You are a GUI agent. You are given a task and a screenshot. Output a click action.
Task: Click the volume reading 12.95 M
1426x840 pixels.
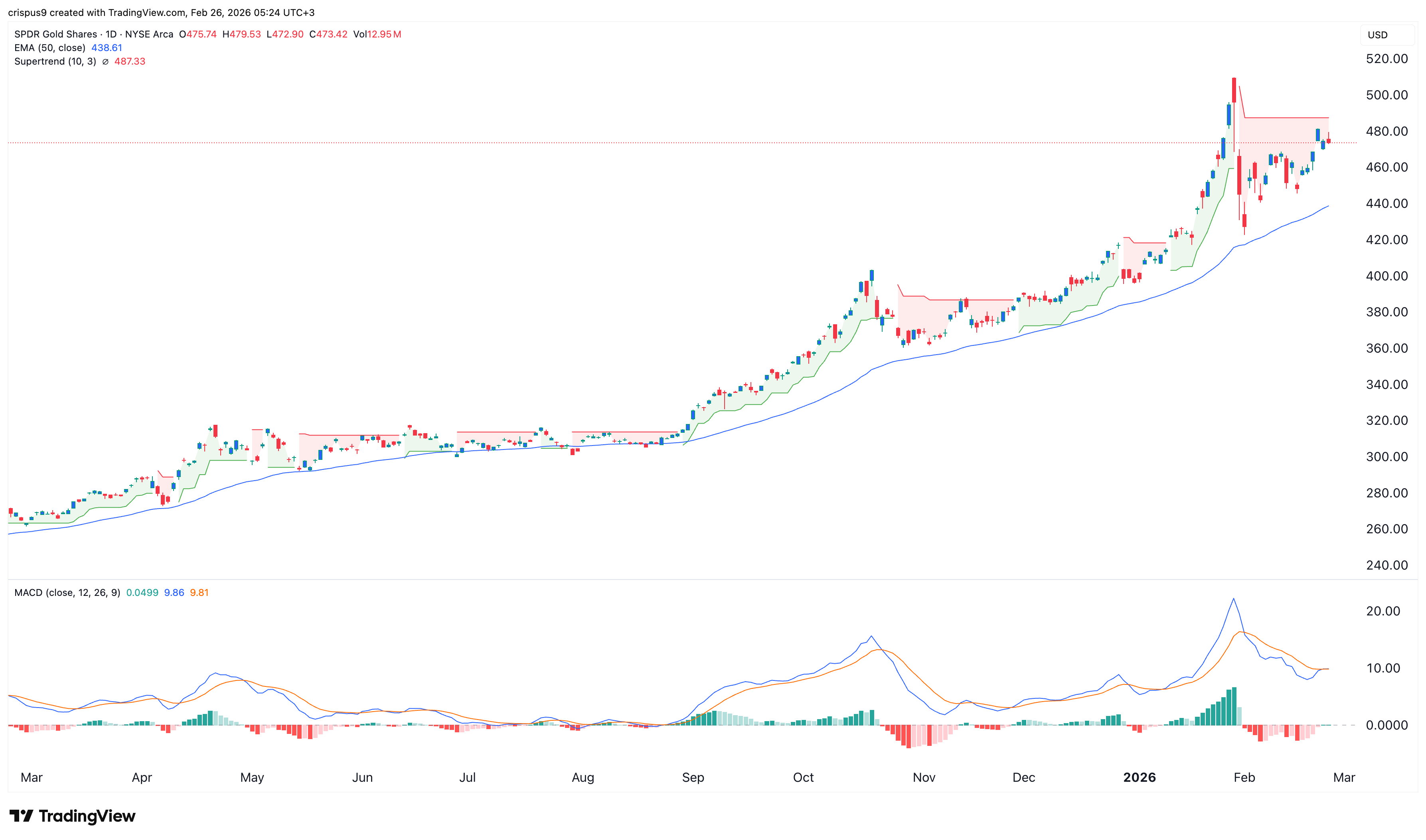tap(384, 35)
